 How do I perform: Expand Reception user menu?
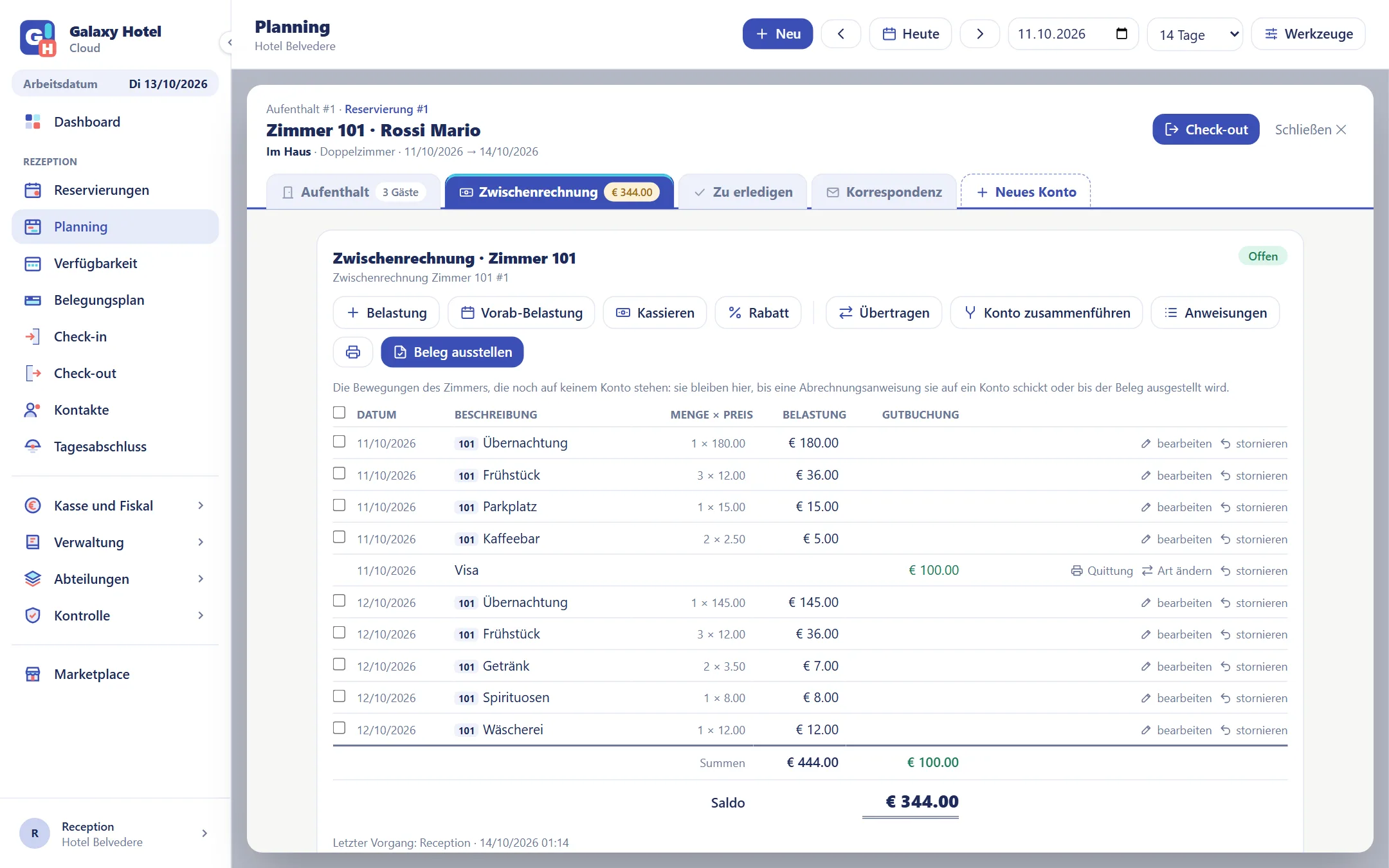[115, 834]
